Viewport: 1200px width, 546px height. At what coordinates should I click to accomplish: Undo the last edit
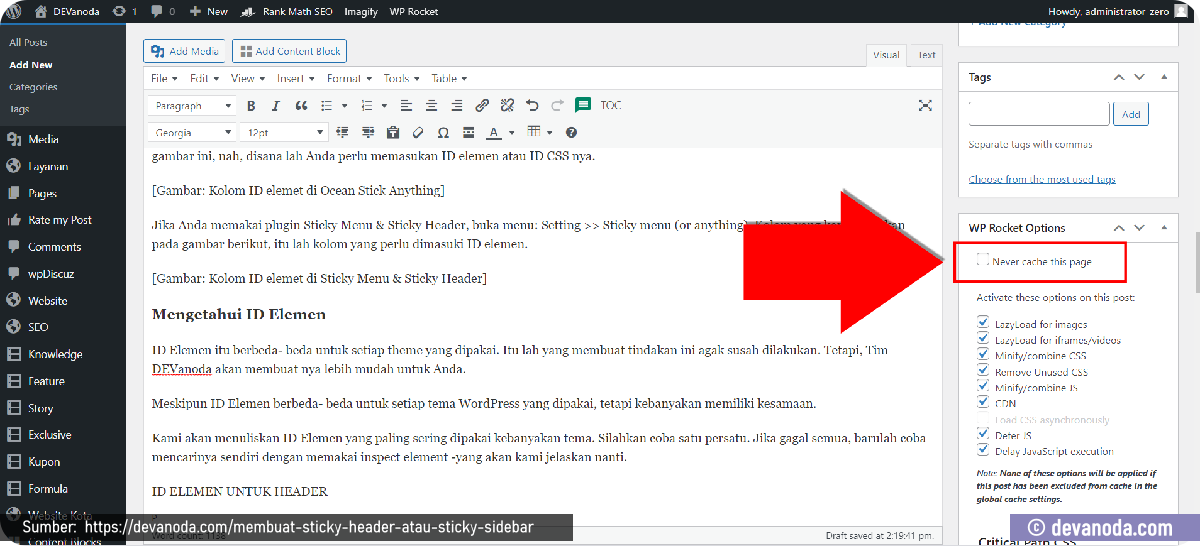click(x=532, y=105)
